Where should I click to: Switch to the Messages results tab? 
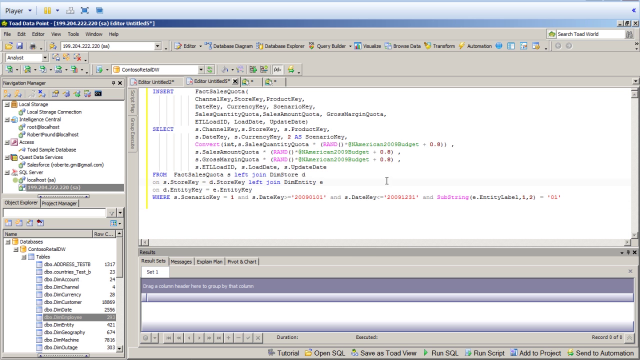pos(181,262)
